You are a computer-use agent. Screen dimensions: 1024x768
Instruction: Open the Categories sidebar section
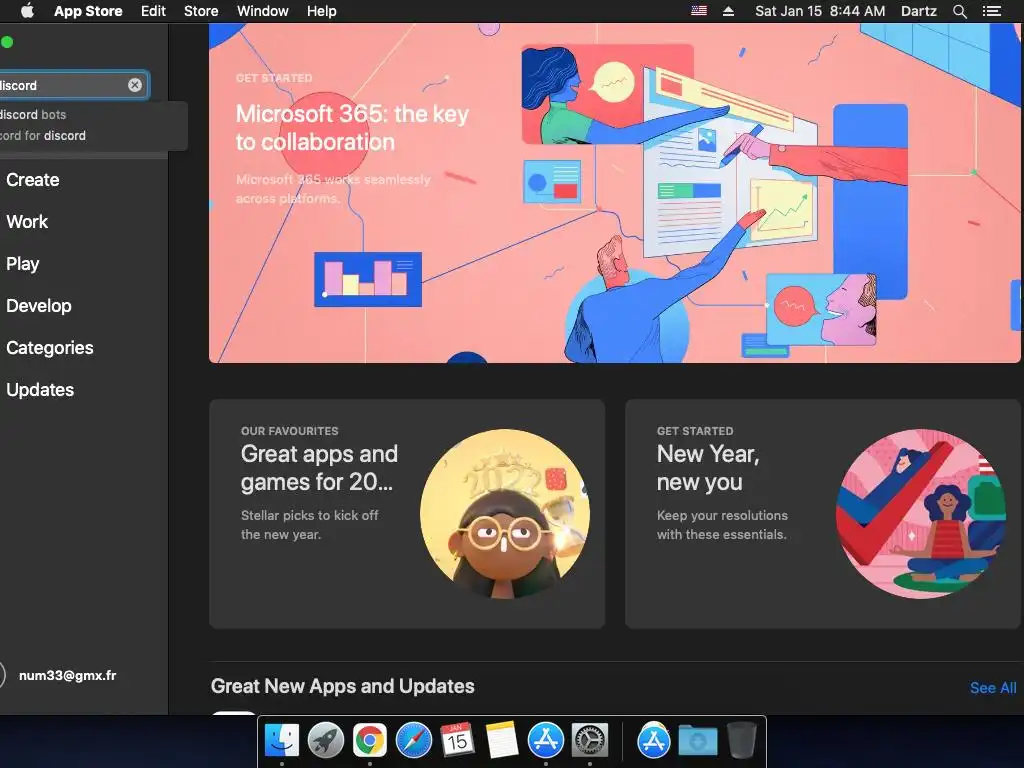(x=50, y=347)
